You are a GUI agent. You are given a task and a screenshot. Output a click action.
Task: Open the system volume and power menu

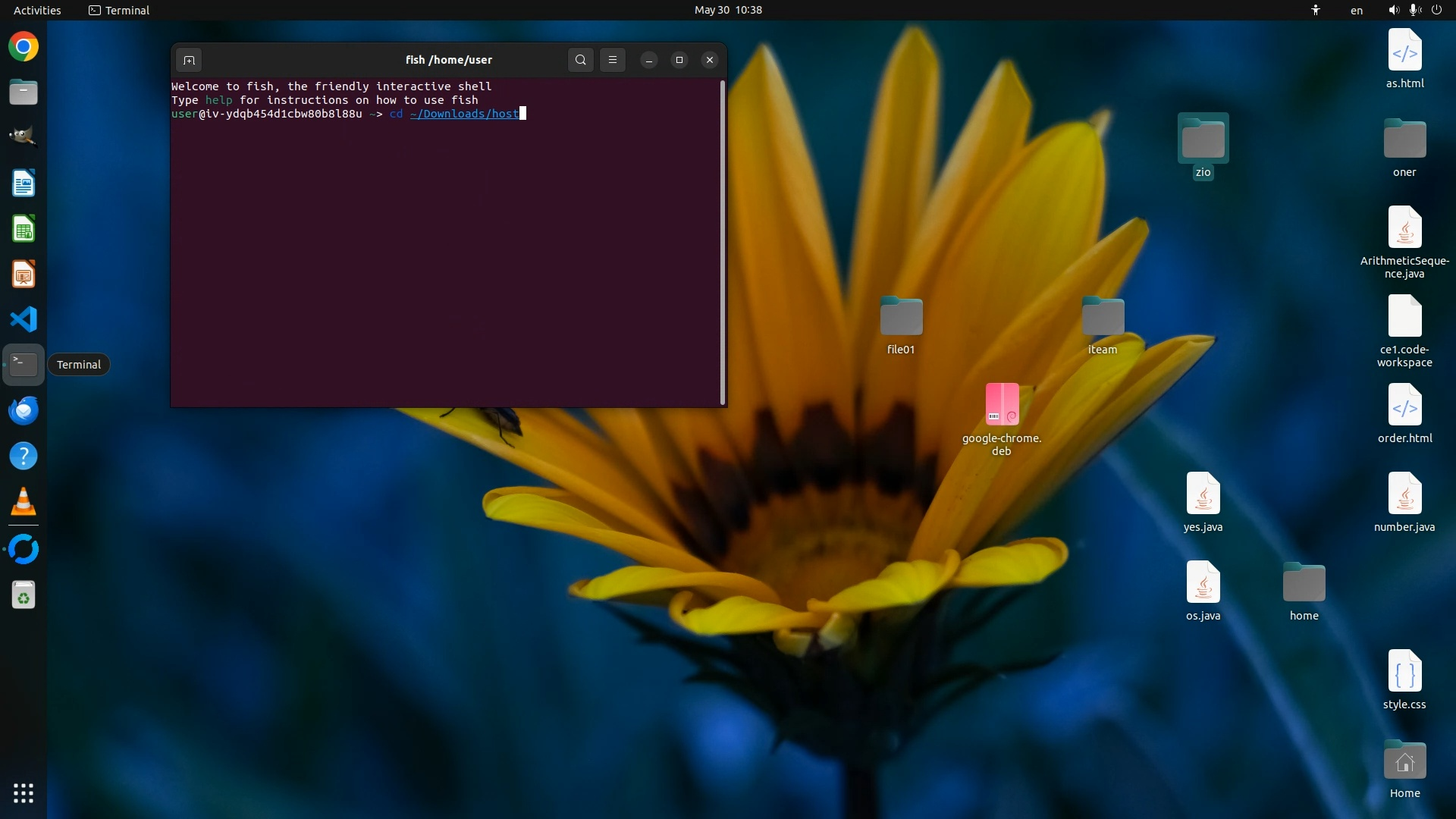(1415, 10)
